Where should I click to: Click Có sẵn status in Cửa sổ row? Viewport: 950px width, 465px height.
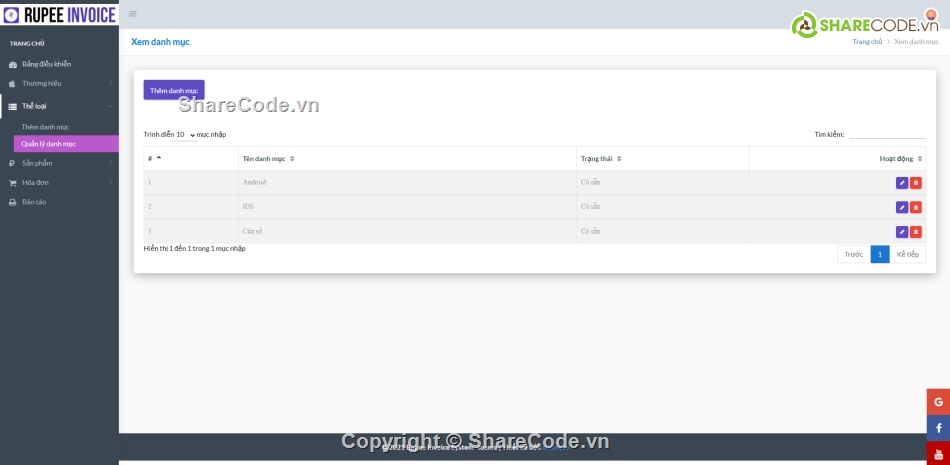591,232
